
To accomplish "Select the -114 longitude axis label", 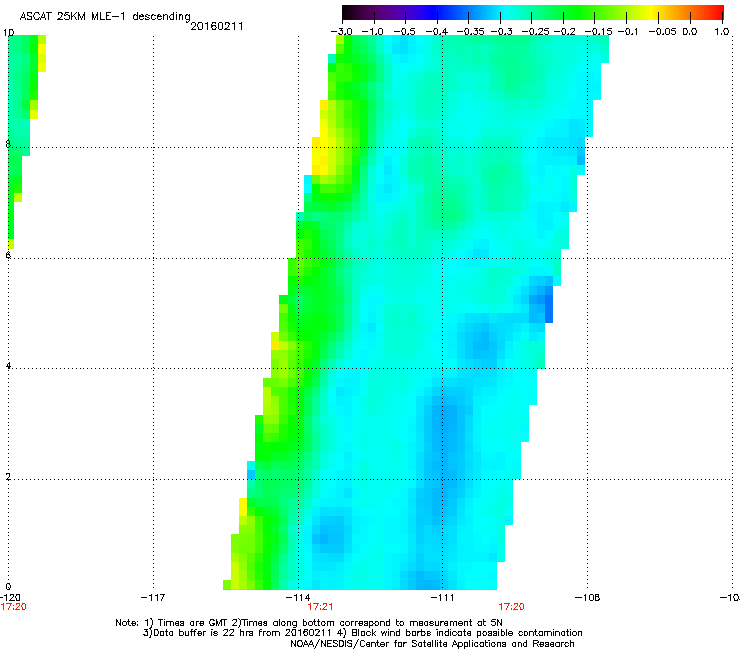I will (x=298, y=598).
